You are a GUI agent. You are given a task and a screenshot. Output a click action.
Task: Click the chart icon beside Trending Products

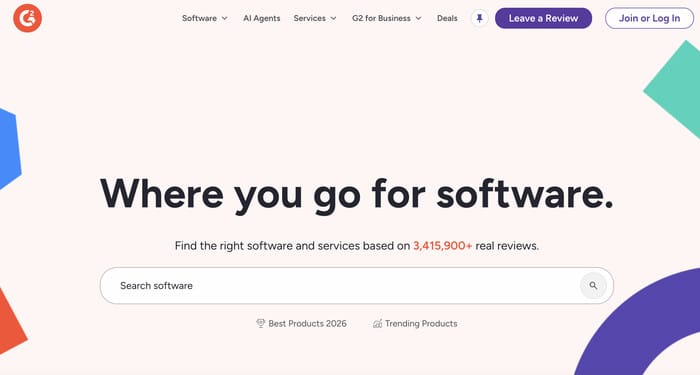pos(377,324)
